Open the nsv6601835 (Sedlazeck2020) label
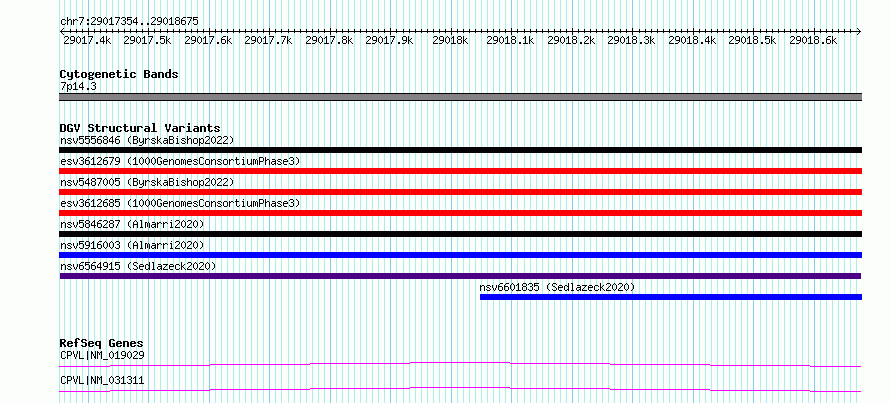Screen dimensions: 890x403 pos(557,287)
